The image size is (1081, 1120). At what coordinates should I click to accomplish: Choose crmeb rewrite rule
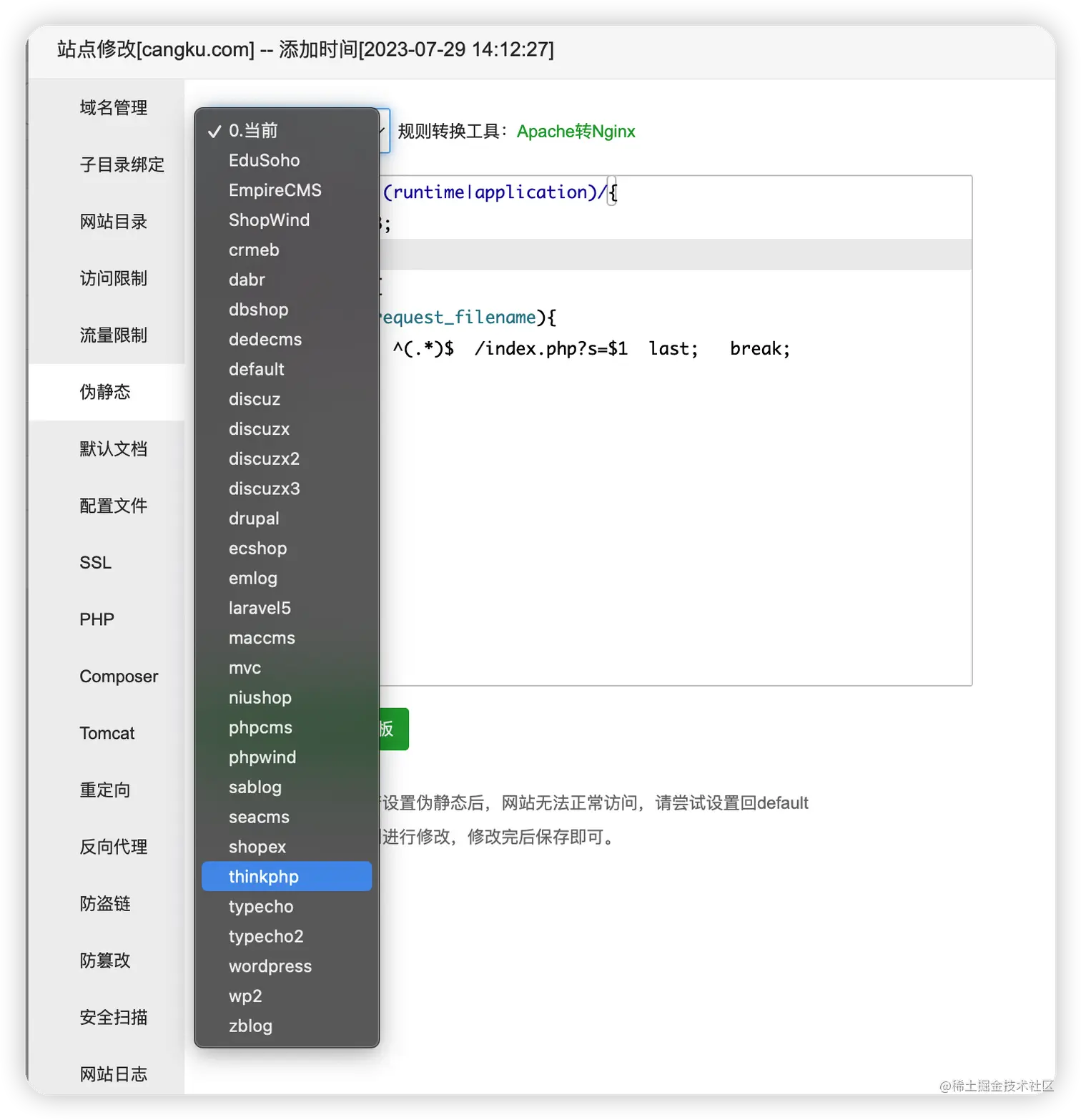point(287,250)
